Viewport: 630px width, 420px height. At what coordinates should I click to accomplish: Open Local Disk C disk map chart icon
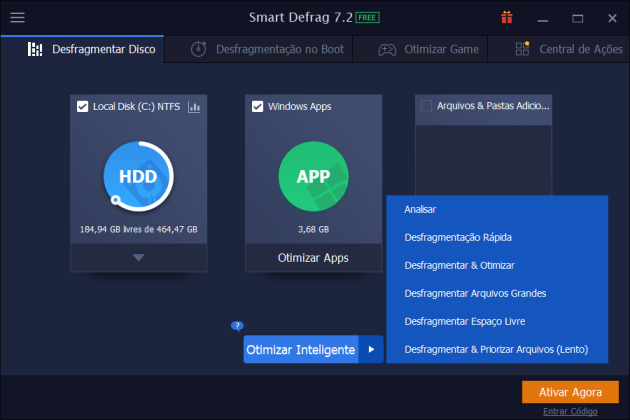click(194, 107)
